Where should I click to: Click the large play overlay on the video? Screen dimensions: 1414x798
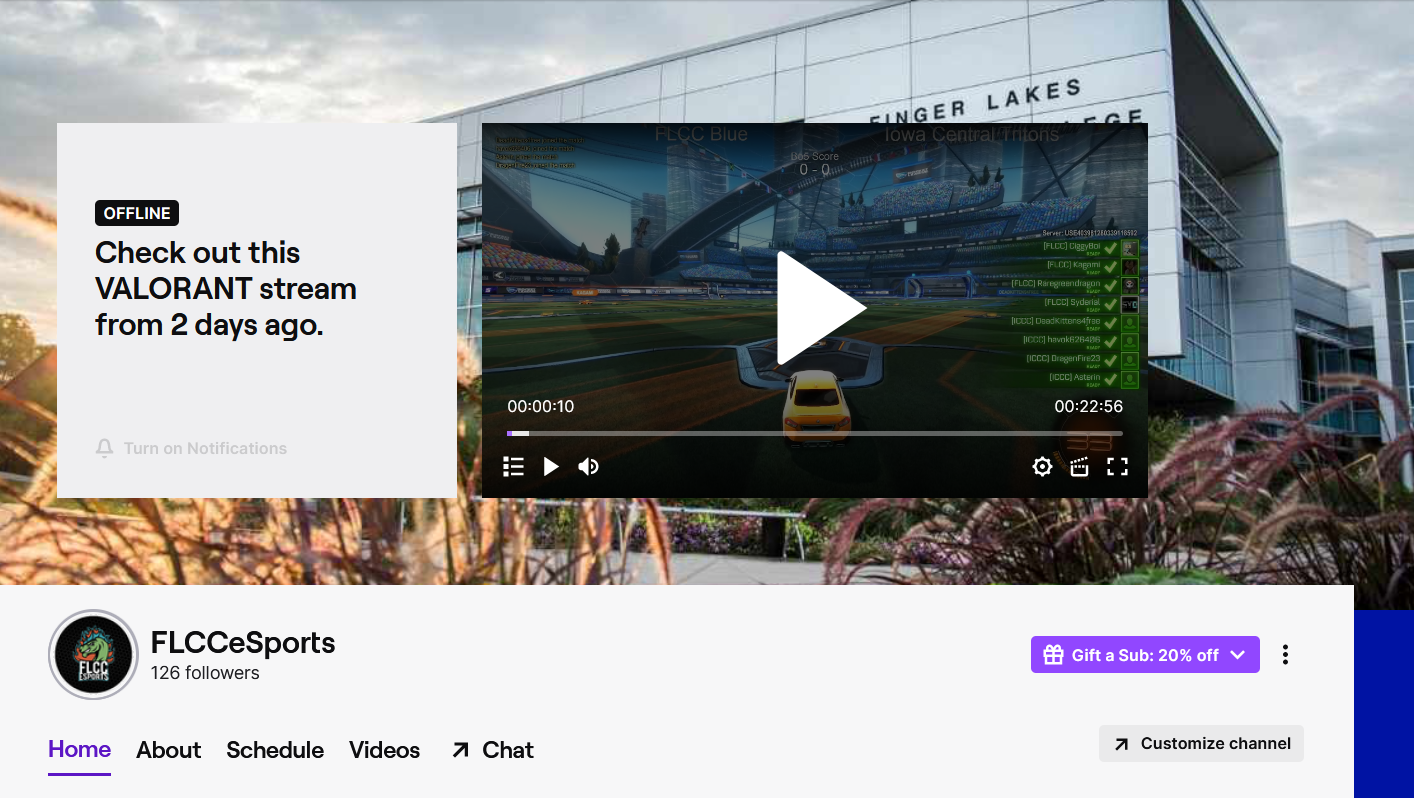[x=821, y=308]
